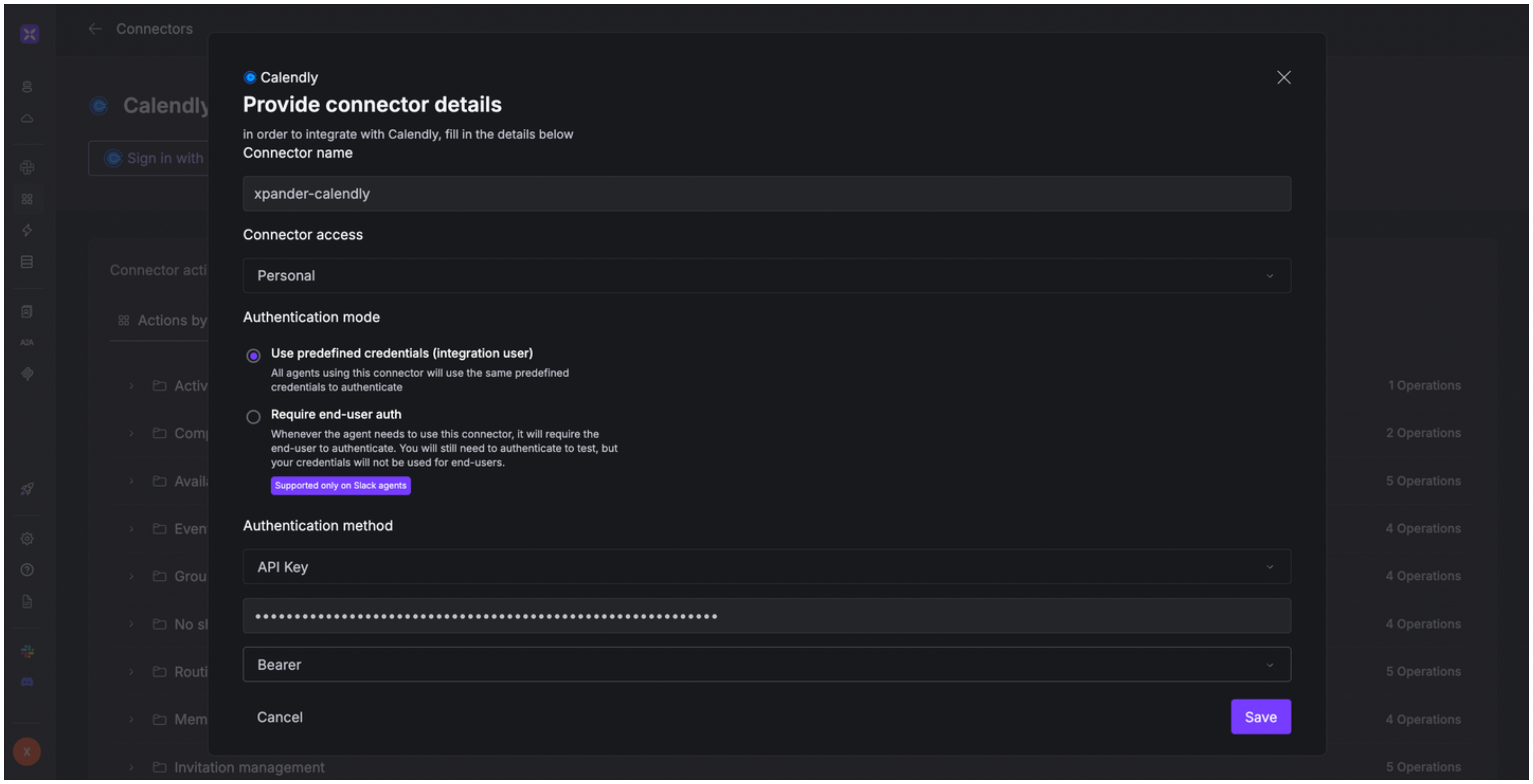Go back using the Connectors arrow
Viewport: 1533px width, 784px height.
[95, 29]
